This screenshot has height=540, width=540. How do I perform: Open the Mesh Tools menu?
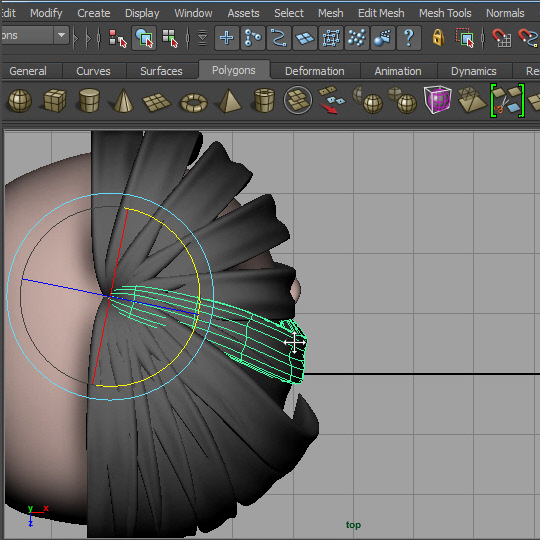click(445, 13)
